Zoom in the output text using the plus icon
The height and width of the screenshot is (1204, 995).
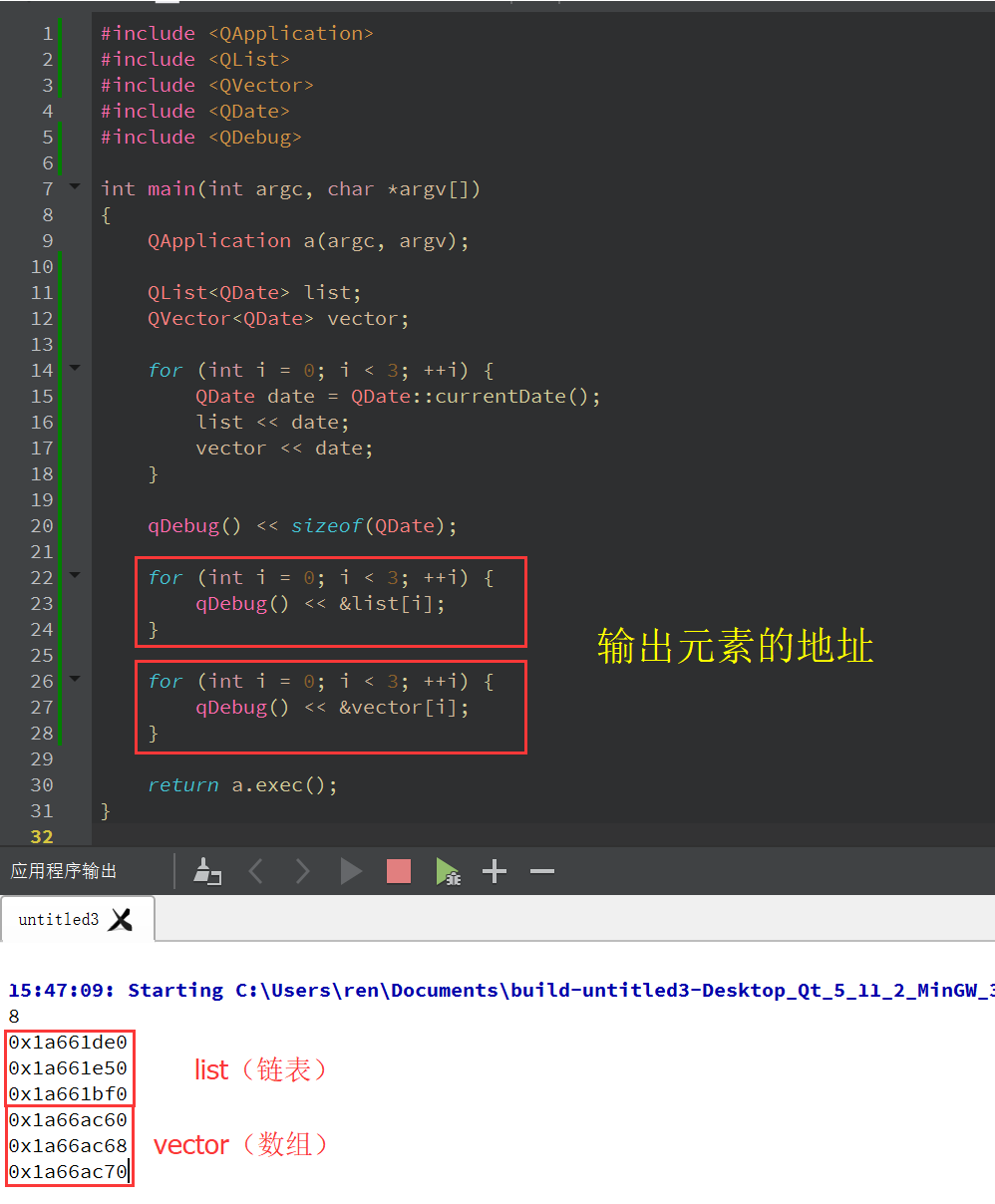(x=495, y=871)
